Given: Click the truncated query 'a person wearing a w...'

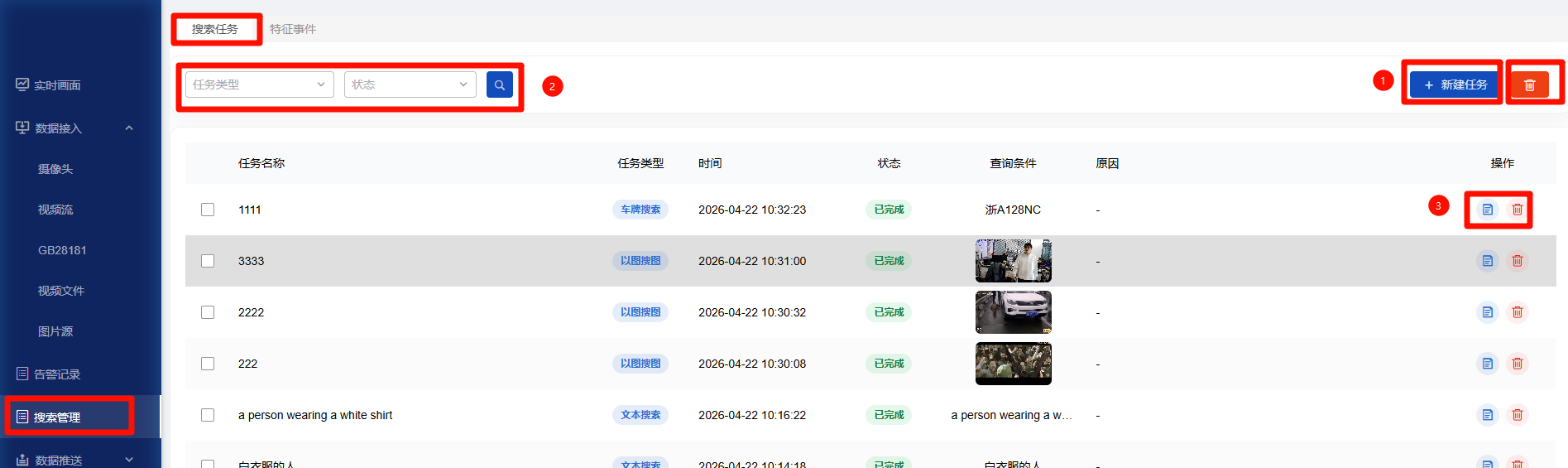Looking at the screenshot, I should [x=1011, y=415].
